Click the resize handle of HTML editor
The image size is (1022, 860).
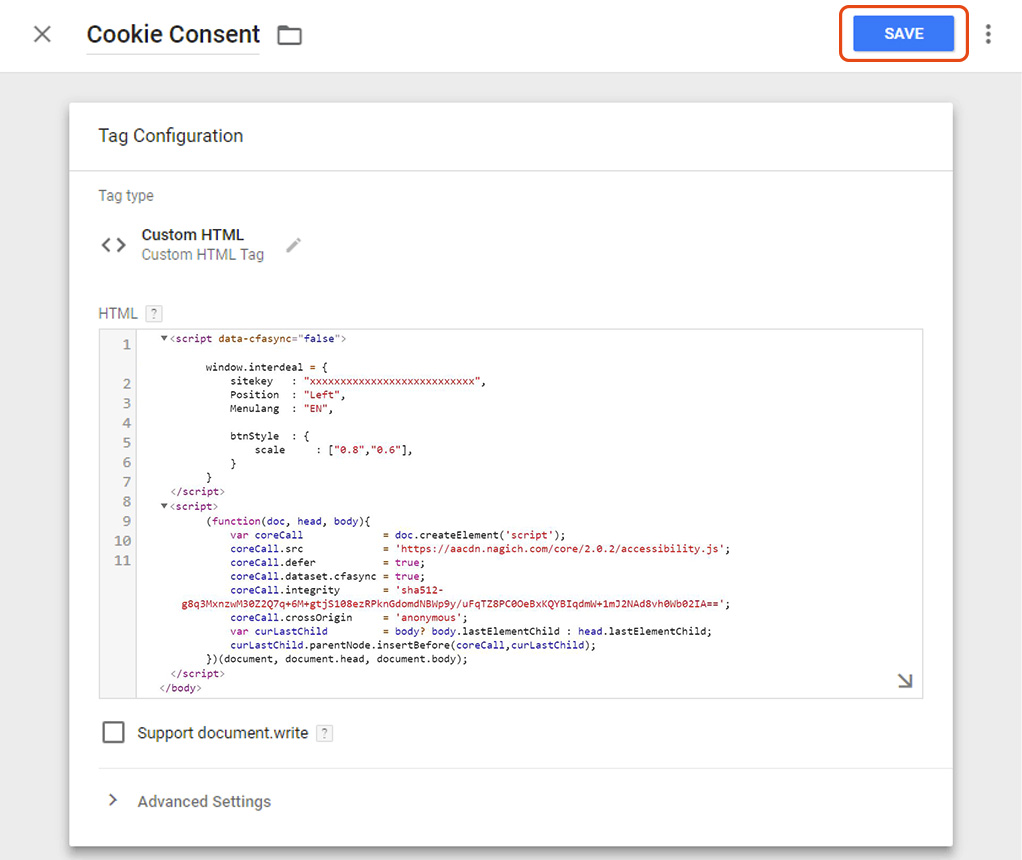pyautogui.click(x=905, y=681)
